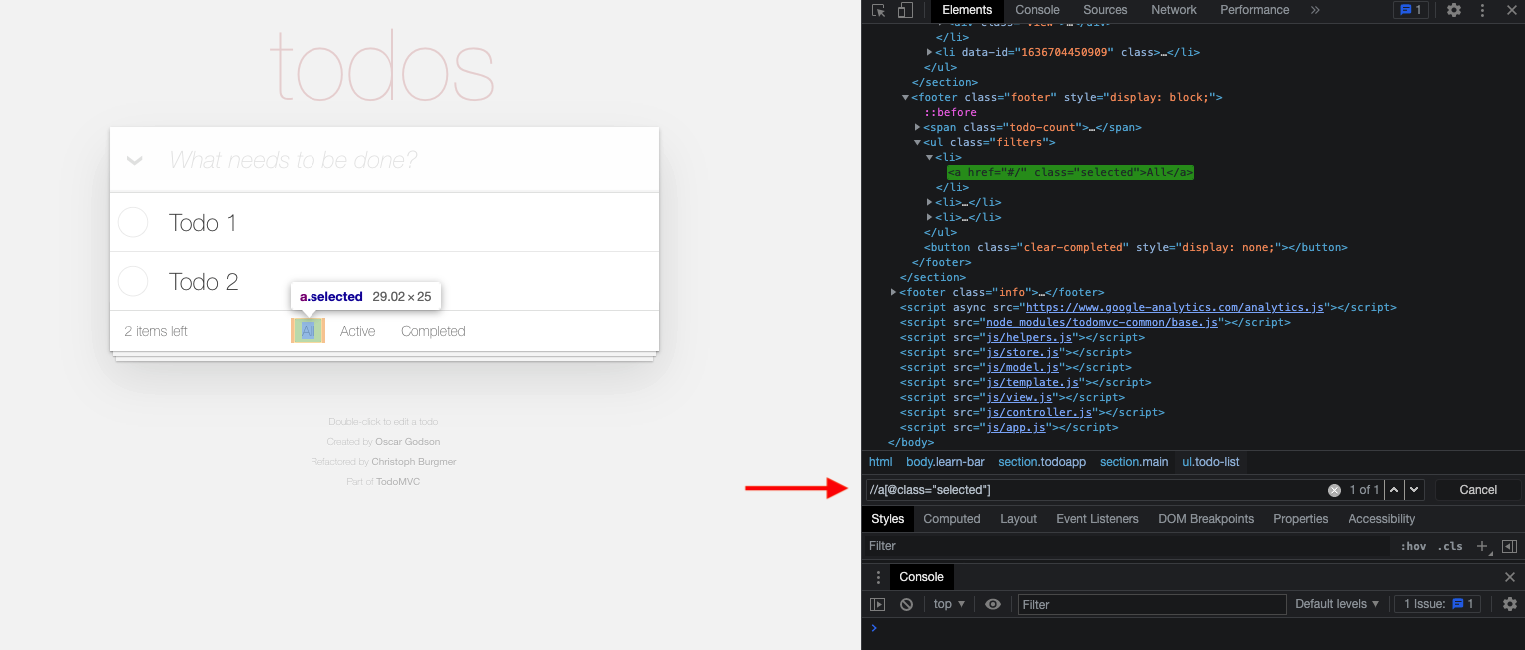This screenshot has height=650, width=1525.
Task: Open the google-analytics analytics.js link
Action: click(x=1177, y=307)
